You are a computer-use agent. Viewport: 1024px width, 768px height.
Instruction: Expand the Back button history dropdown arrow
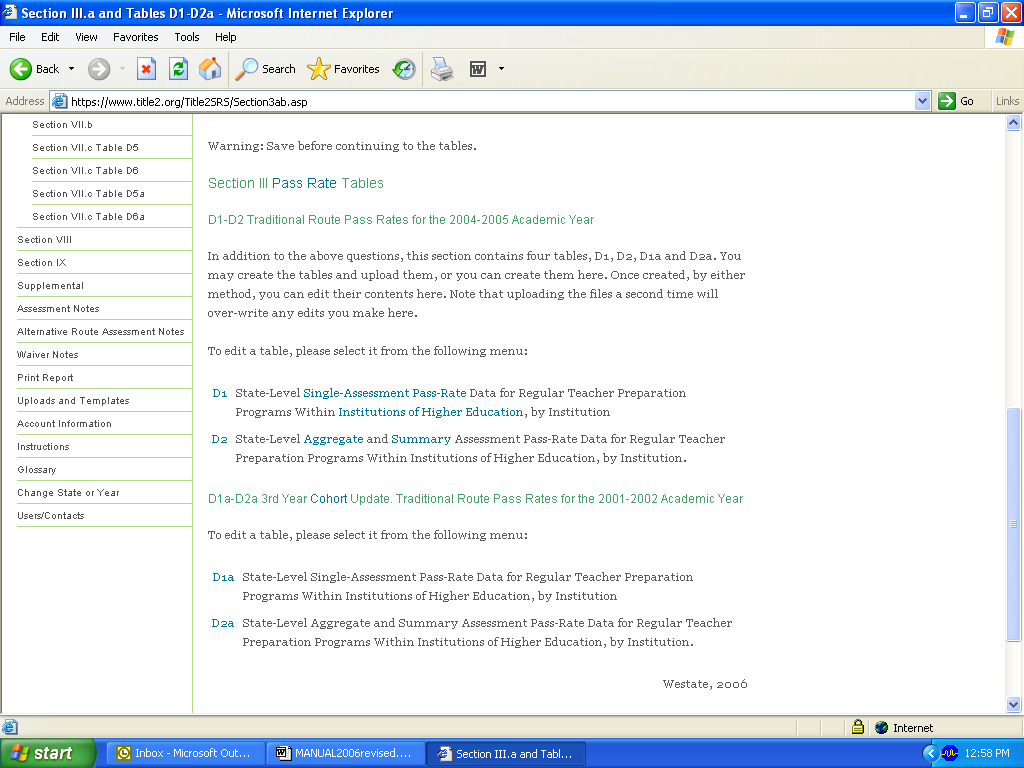click(x=71, y=69)
